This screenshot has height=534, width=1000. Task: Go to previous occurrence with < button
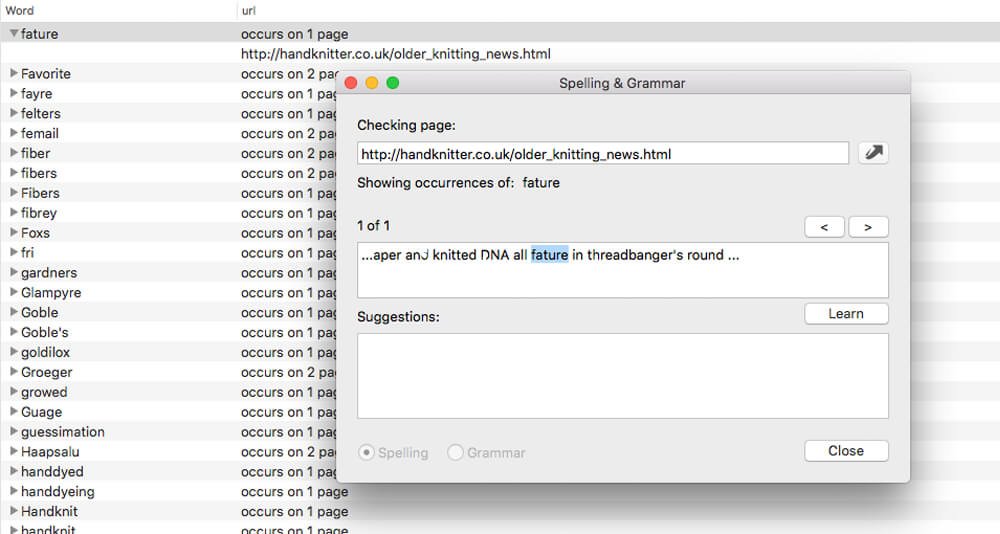pos(824,227)
